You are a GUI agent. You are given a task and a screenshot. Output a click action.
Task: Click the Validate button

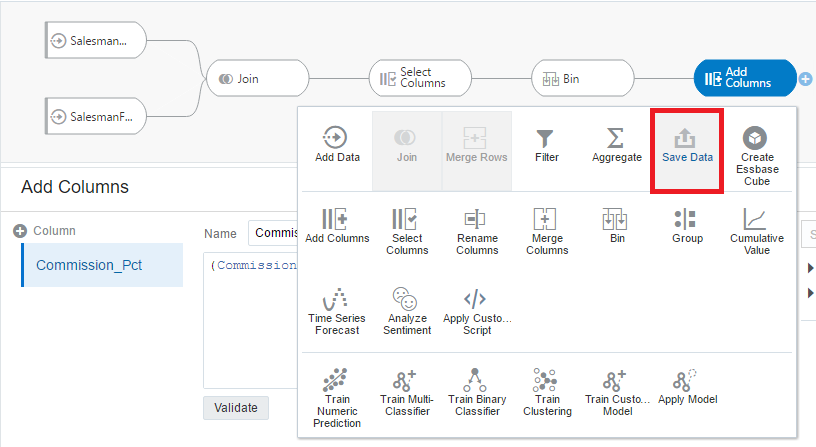pos(236,407)
